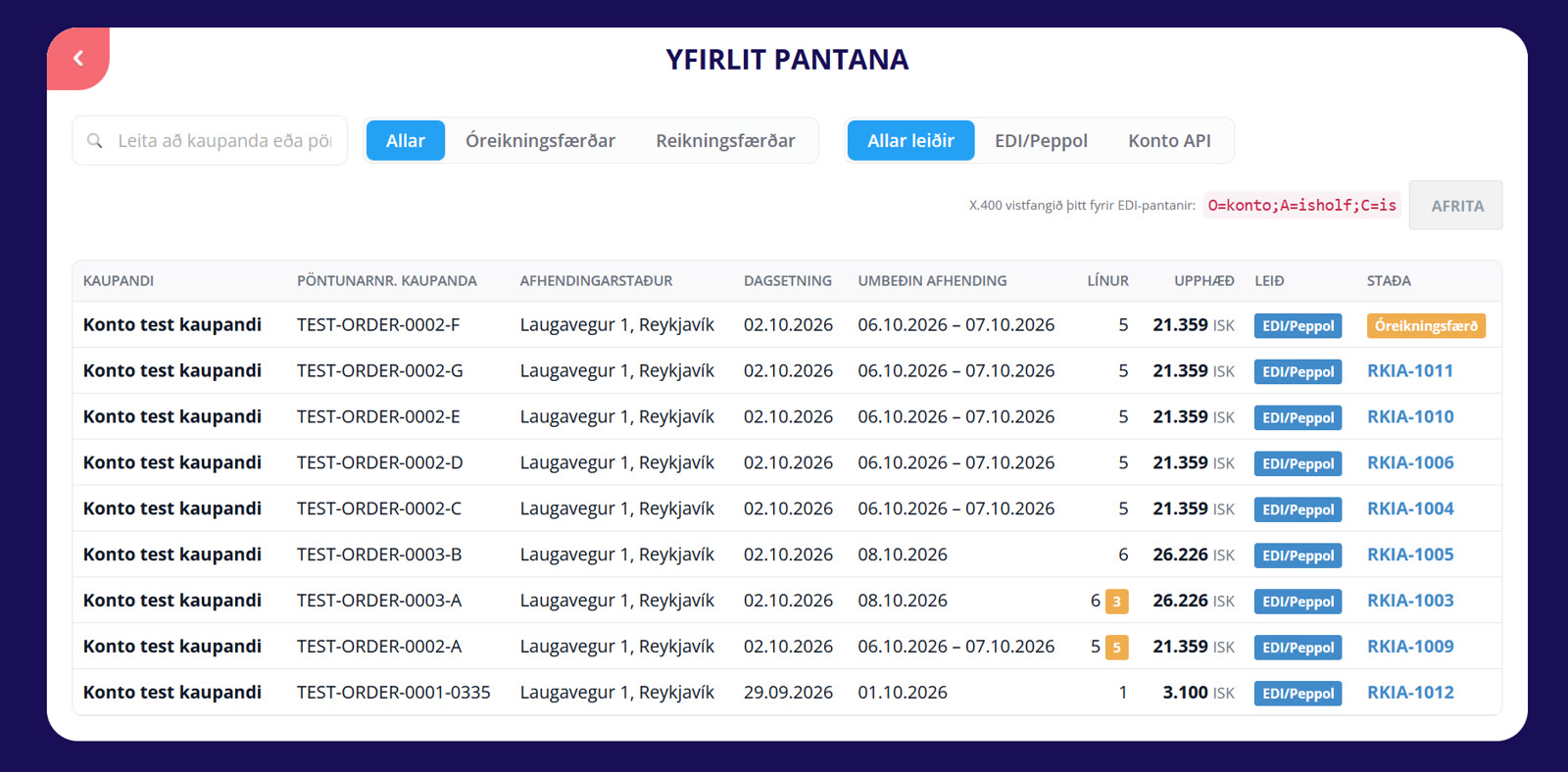Open invoice RKIA-1010
Screen dimensions: 1568x772
click(x=1409, y=417)
